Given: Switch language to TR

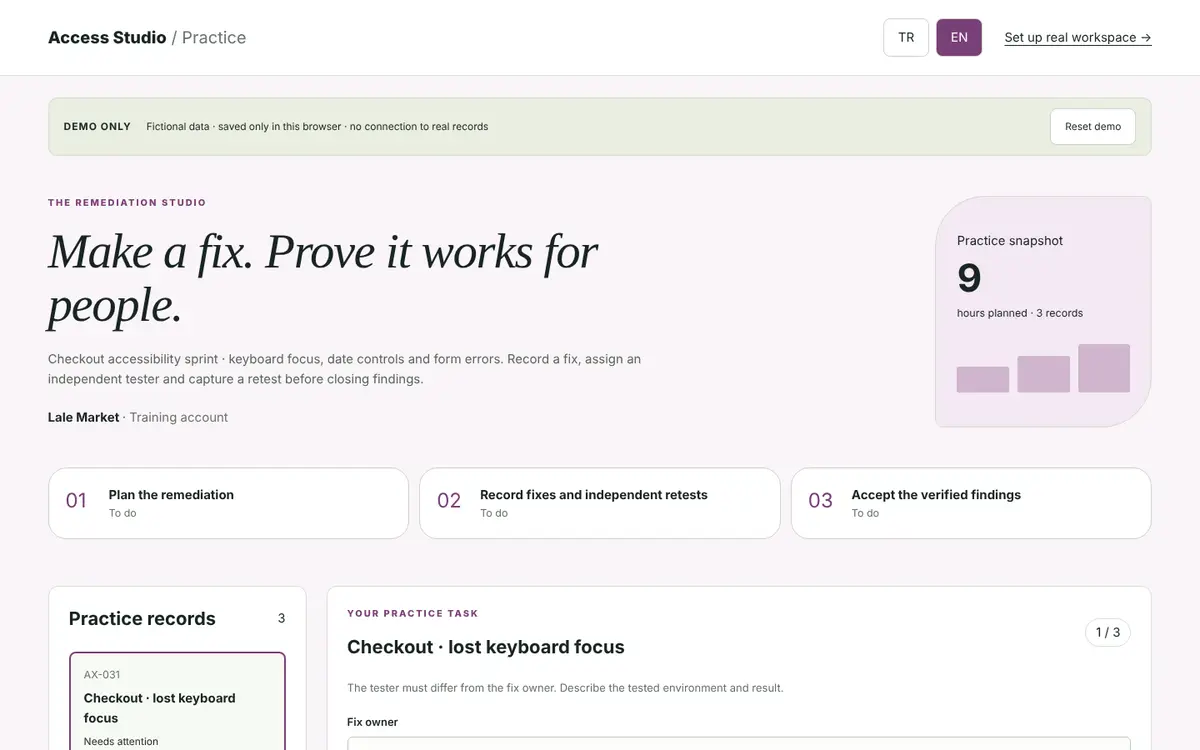Looking at the screenshot, I should [x=906, y=38].
